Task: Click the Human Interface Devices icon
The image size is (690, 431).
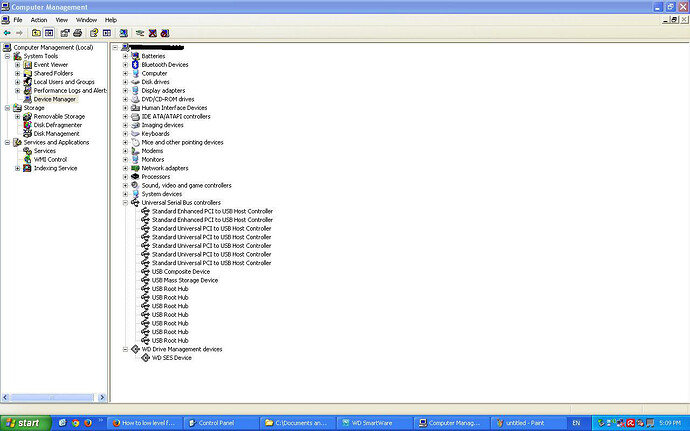Action: click(136, 108)
